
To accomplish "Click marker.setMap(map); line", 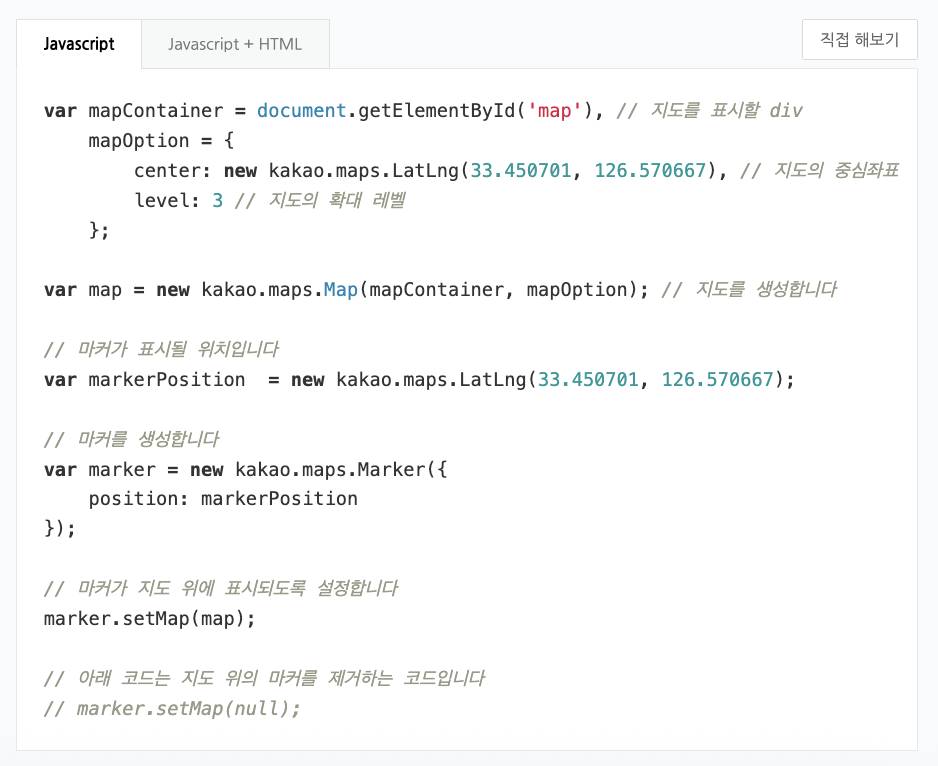I will point(150,618).
